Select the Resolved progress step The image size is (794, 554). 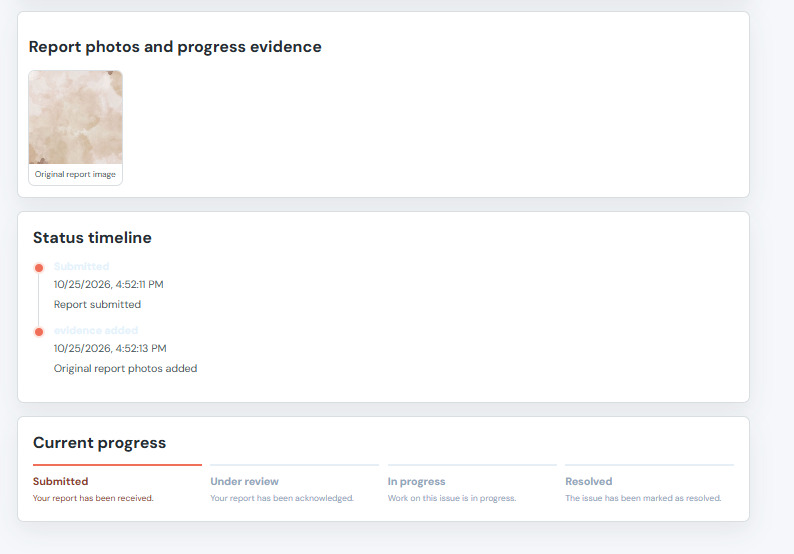(650, 484)
